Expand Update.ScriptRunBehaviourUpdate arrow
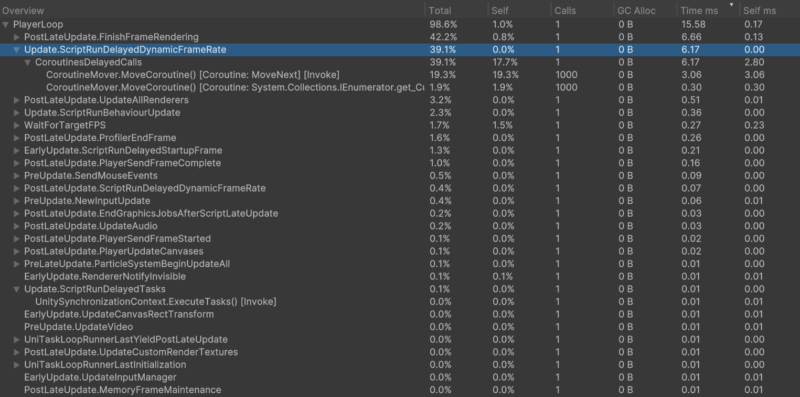 (16, 113)
